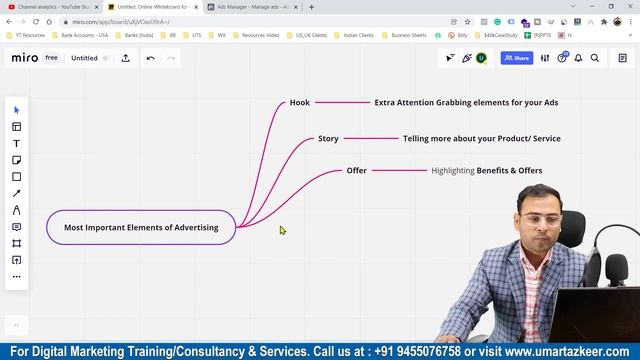Open board settings sliders icon
The height and width of the screenshot is (360, 640).
[545, 58]
